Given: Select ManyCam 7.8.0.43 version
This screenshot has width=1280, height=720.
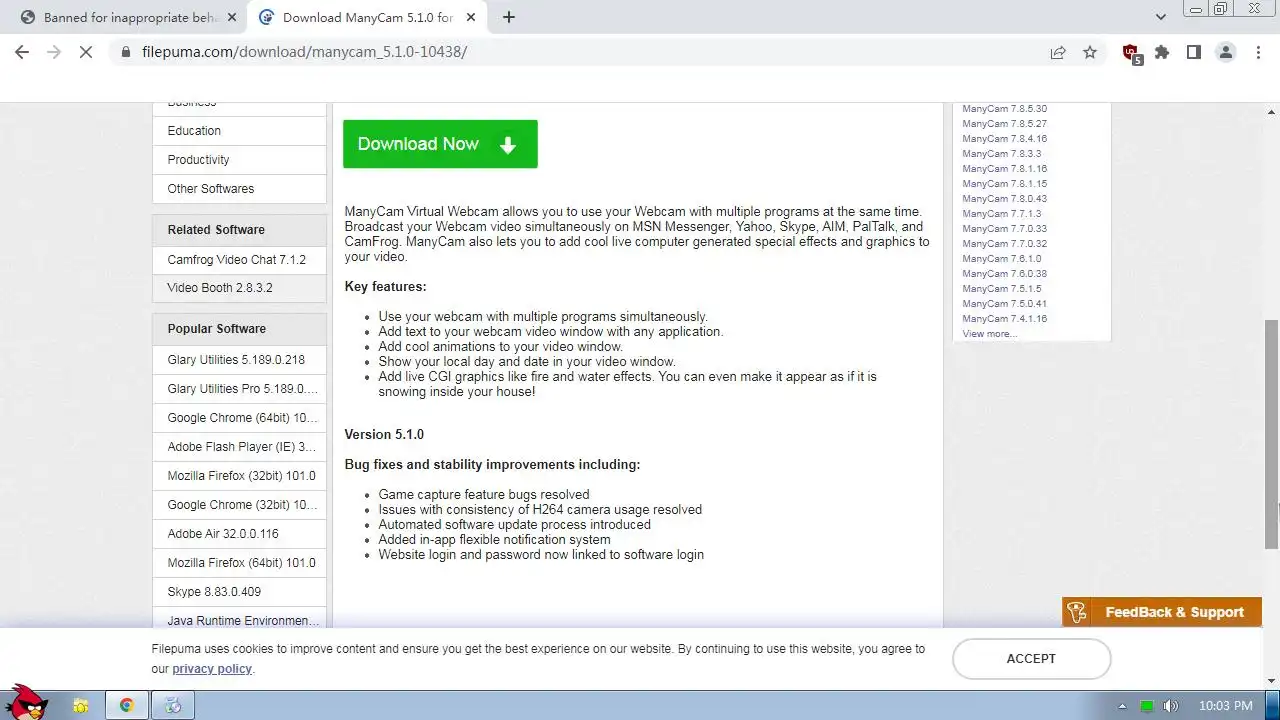Looking at the screenshot, I should point(1004,199).
